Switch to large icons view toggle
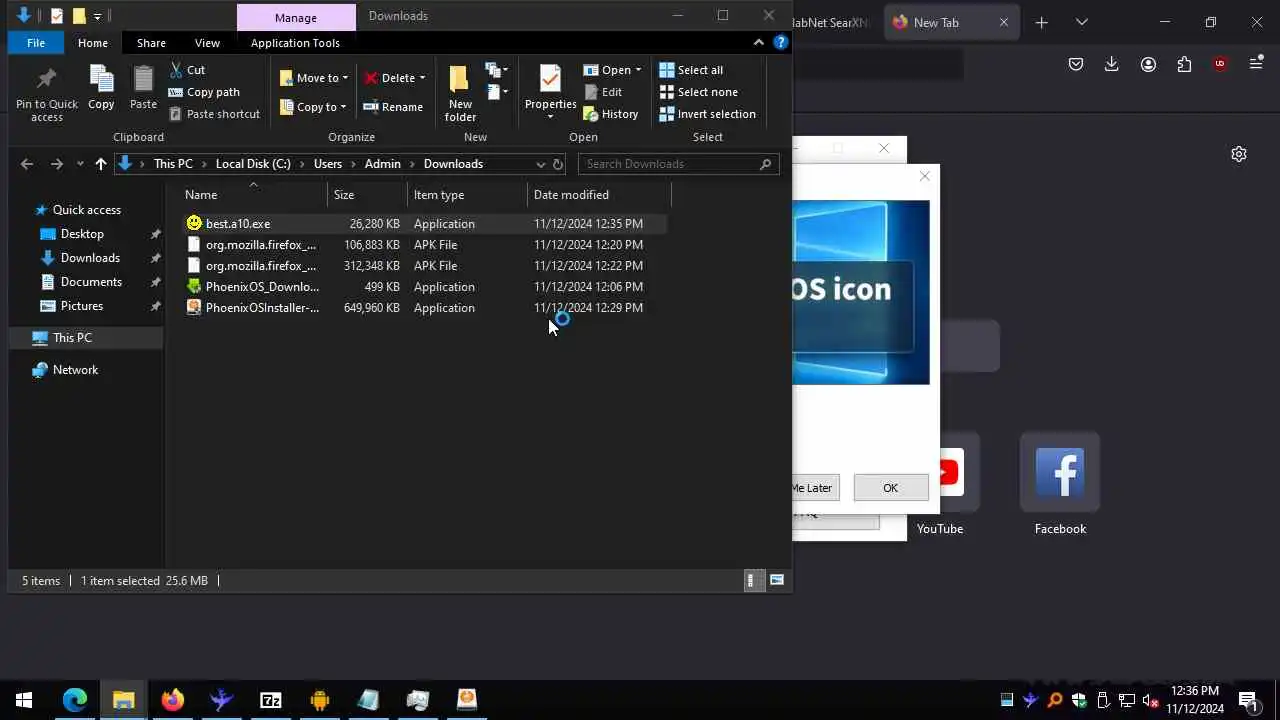Screen dimensions: 1280x720 tap(776, 580)
